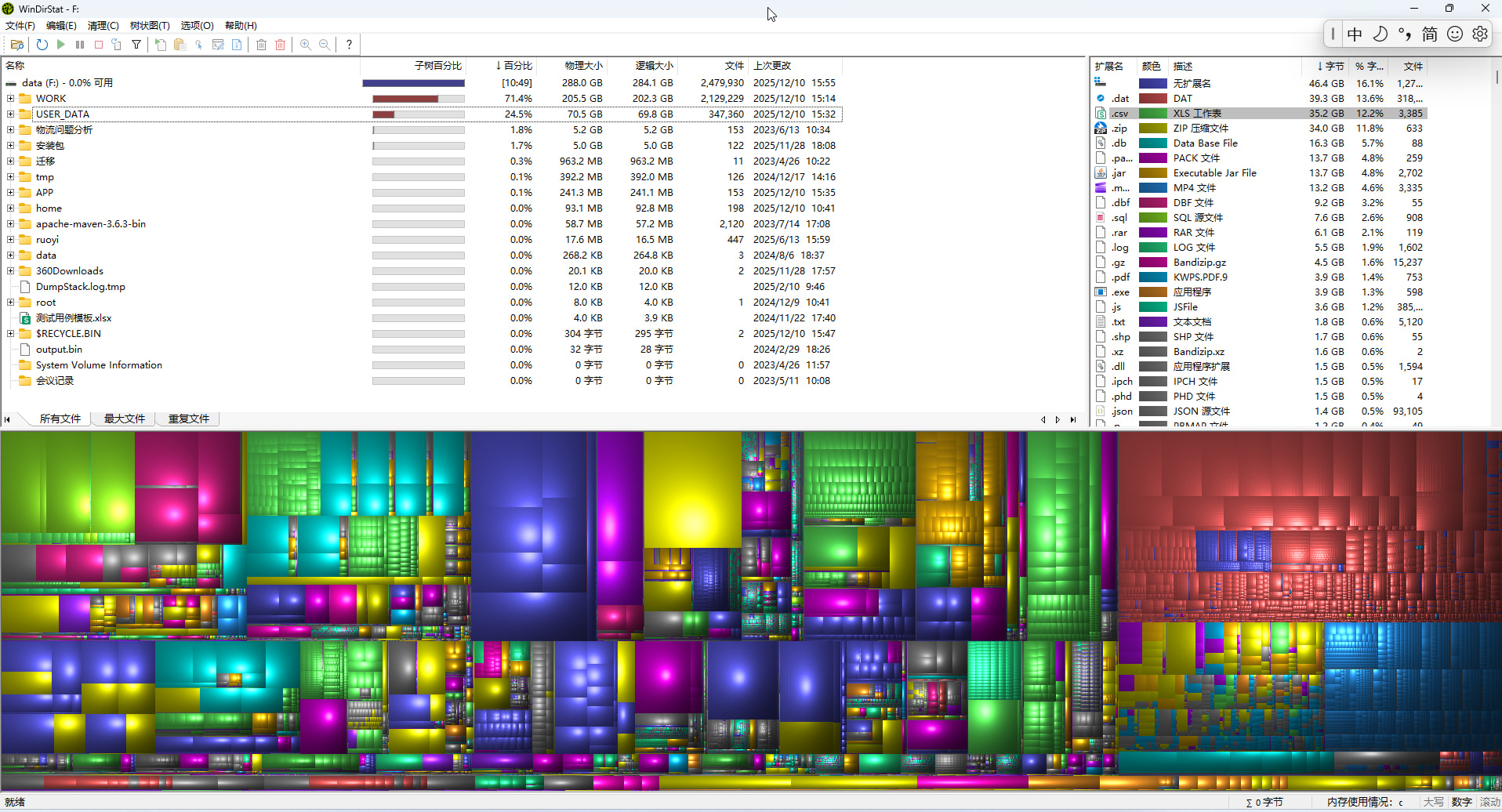Click the green resume play icon
This screenshot has width=1502, height=812.
pos(61,45)
